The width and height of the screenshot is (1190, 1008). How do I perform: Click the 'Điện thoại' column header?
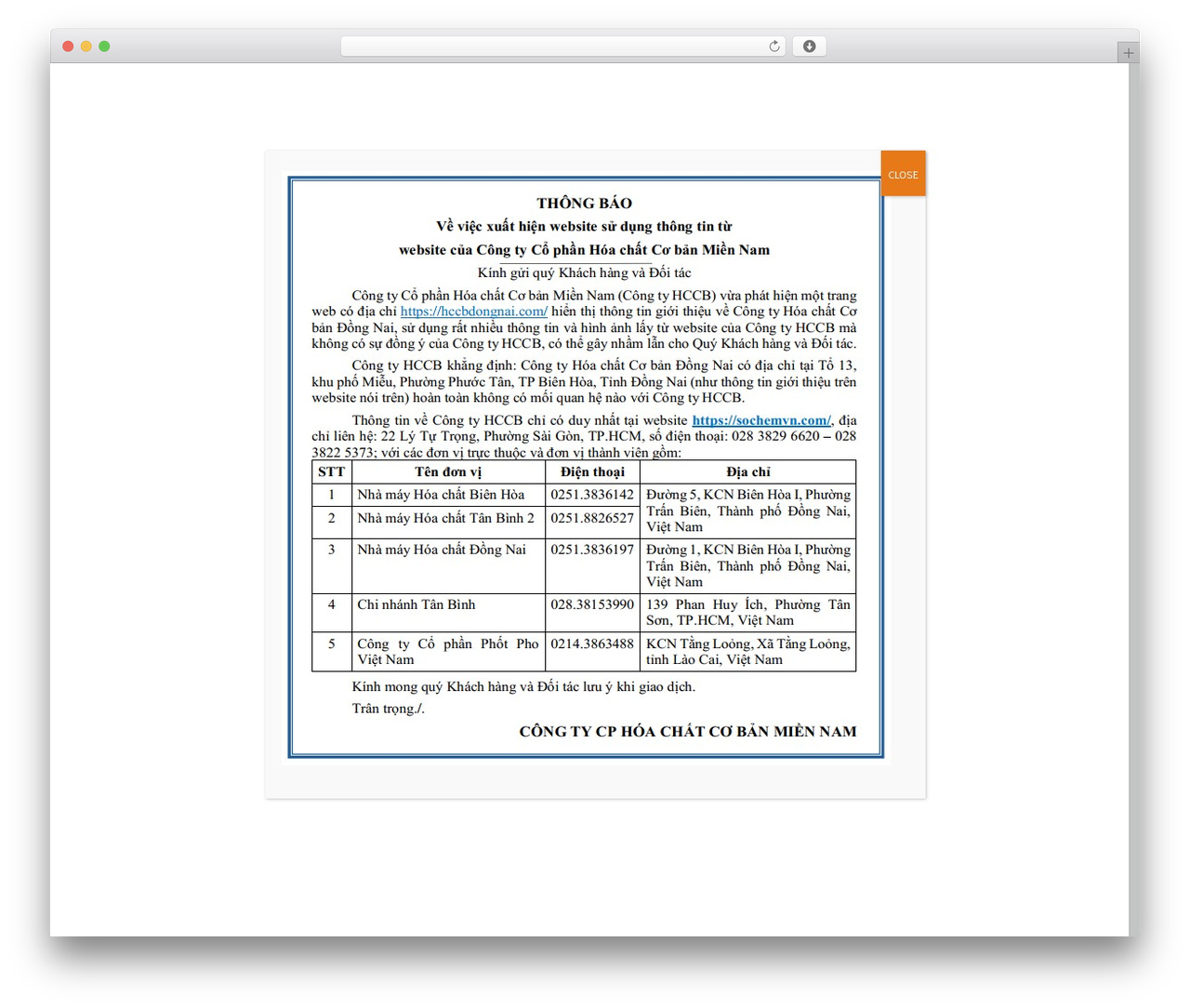tap(592, 471)
